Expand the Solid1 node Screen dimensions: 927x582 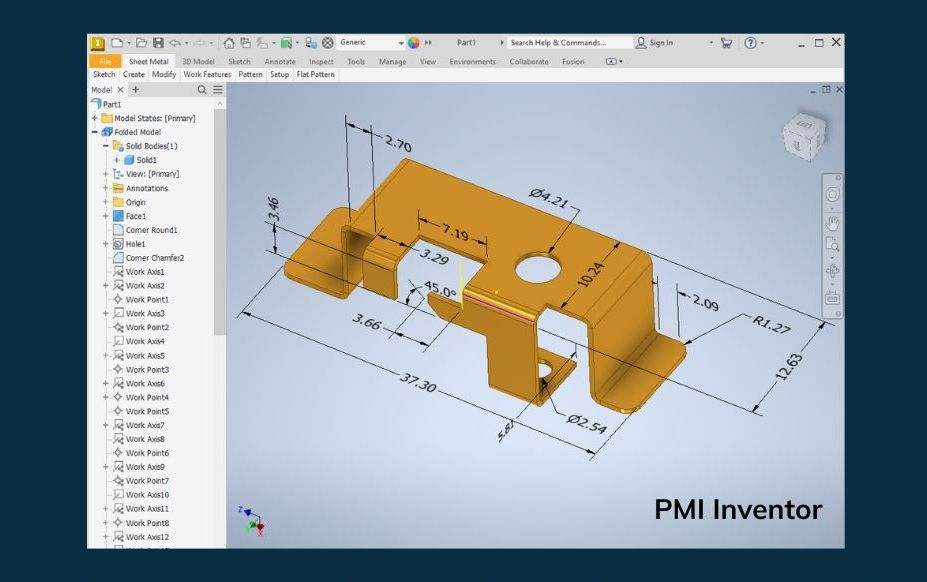pyautogui.click(x=116, y=160)
